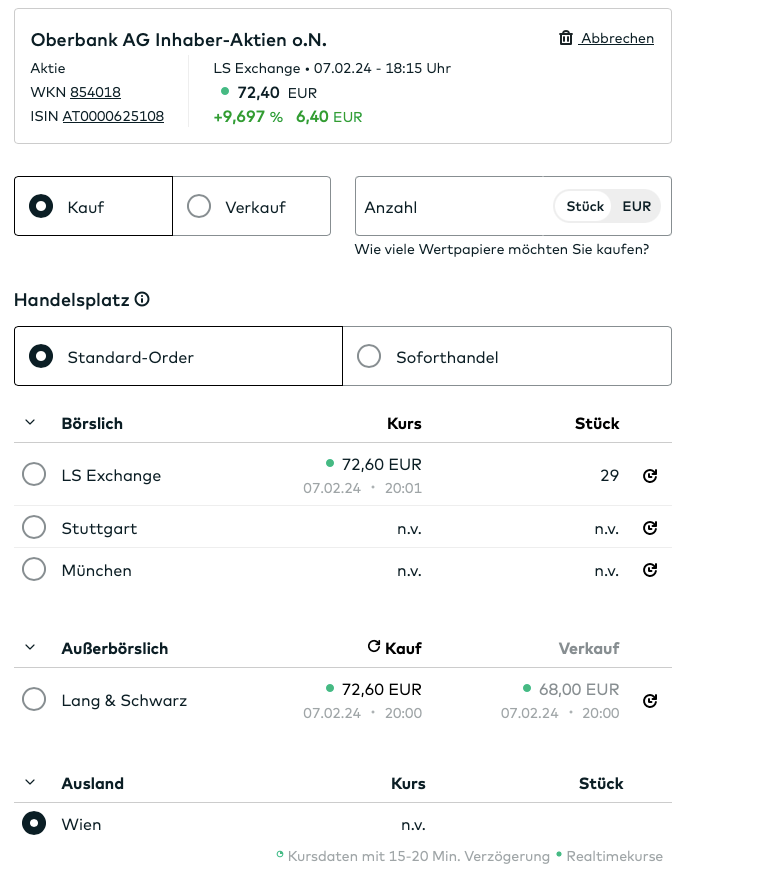
Task: Collapse the Ausland section
Action: click(x=30, y=783)
